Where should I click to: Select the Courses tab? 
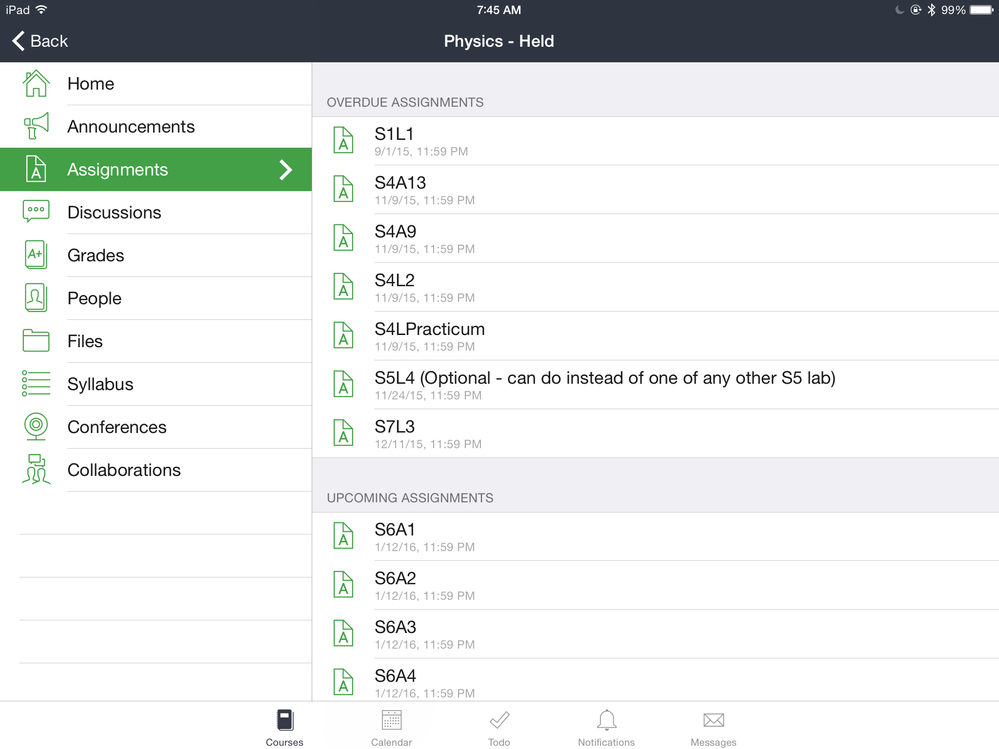click(285, 728)
